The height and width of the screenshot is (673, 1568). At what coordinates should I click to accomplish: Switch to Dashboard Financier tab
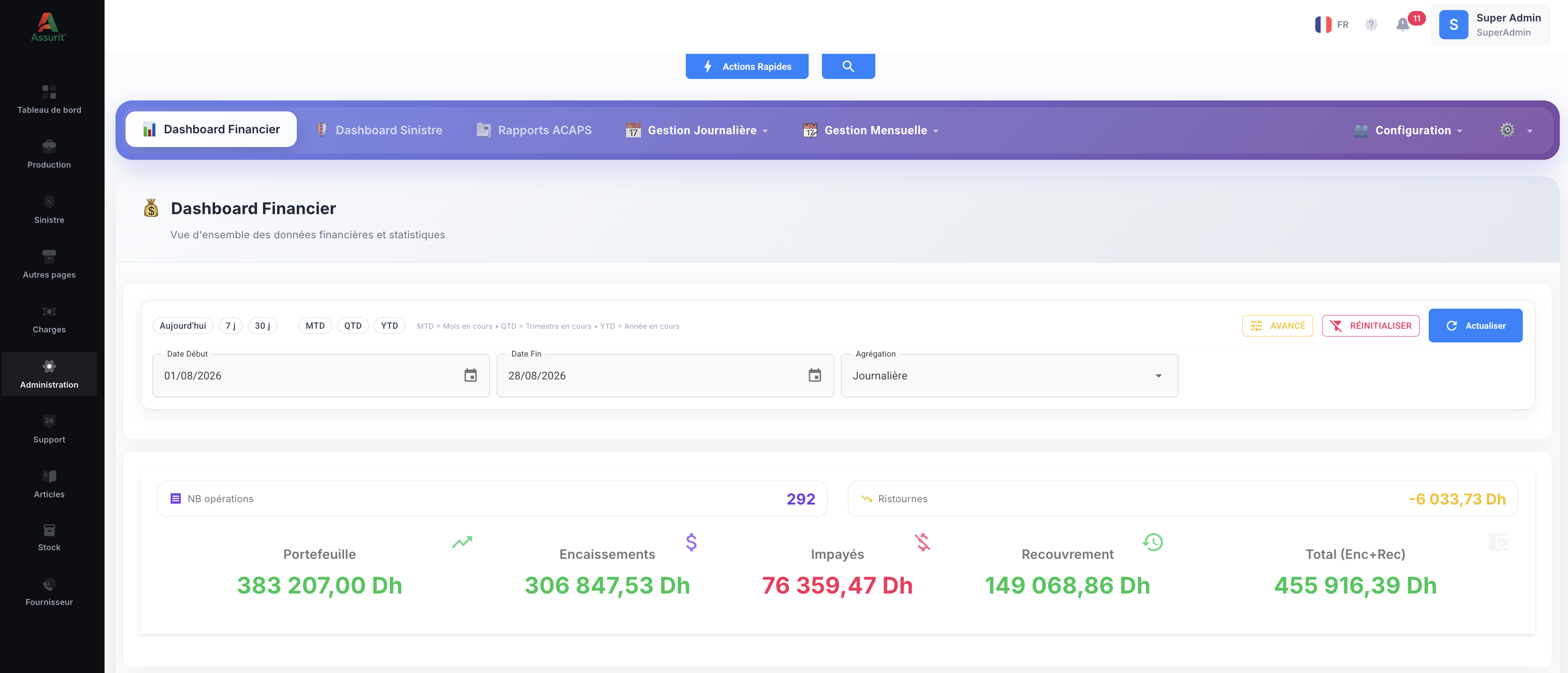click(x=211, y=129)
